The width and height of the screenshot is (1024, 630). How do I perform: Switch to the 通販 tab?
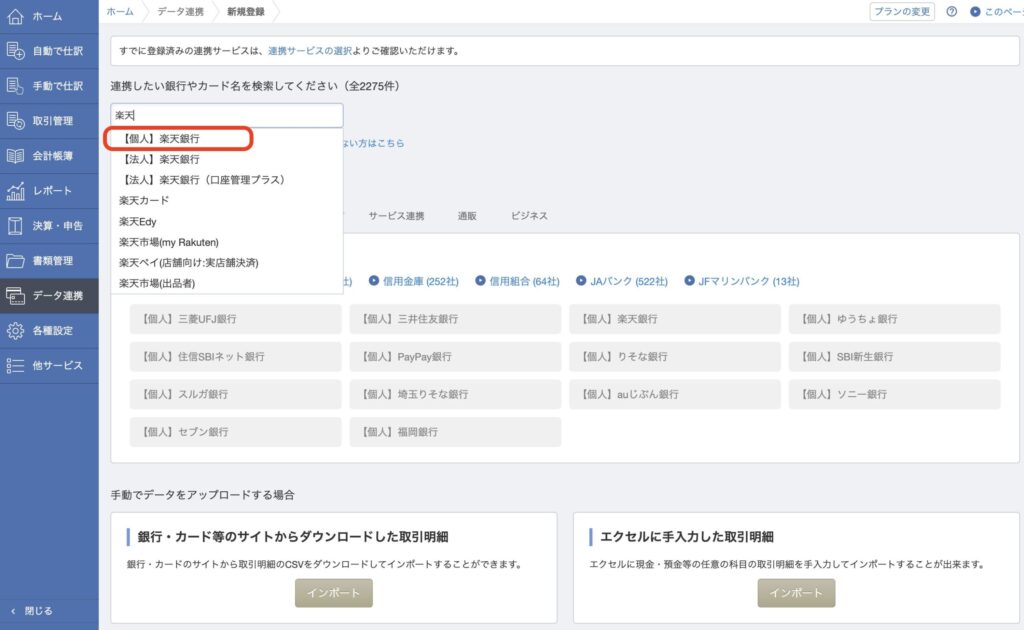coord(466,216)
